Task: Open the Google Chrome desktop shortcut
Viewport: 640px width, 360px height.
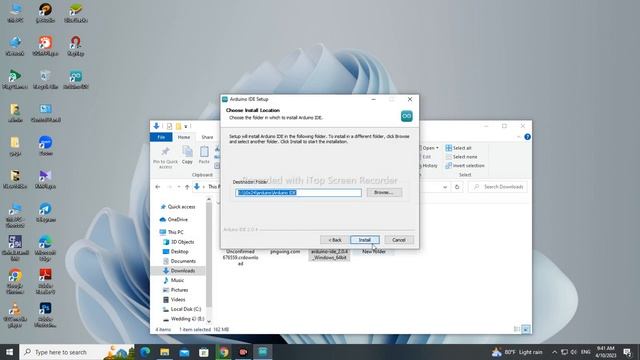Action: (15, 281)
